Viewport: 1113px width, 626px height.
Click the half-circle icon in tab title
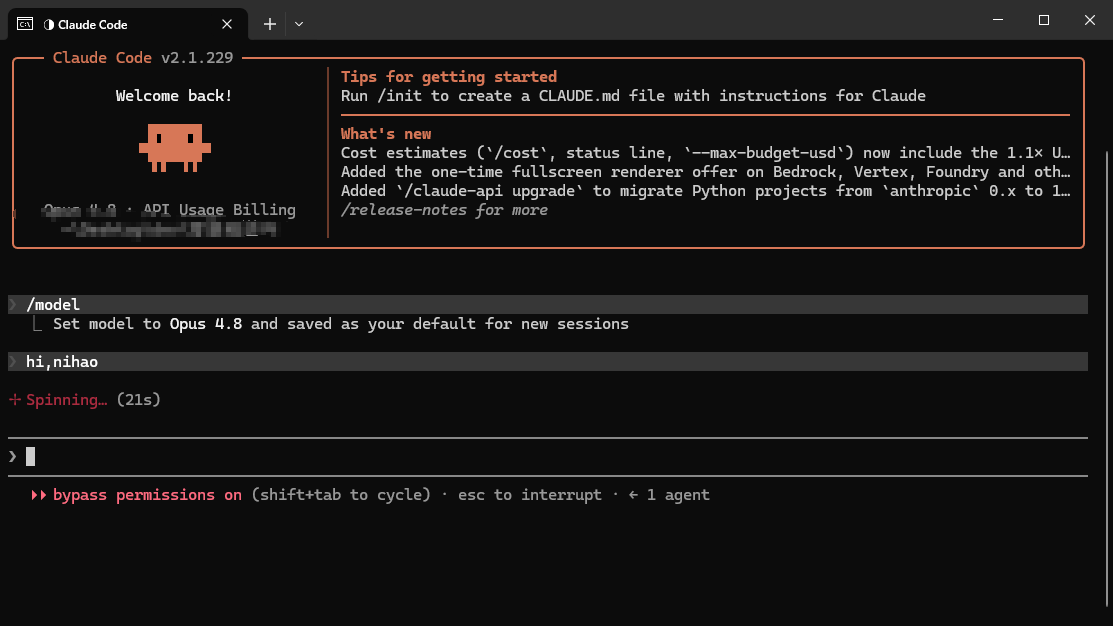(49, 25)
